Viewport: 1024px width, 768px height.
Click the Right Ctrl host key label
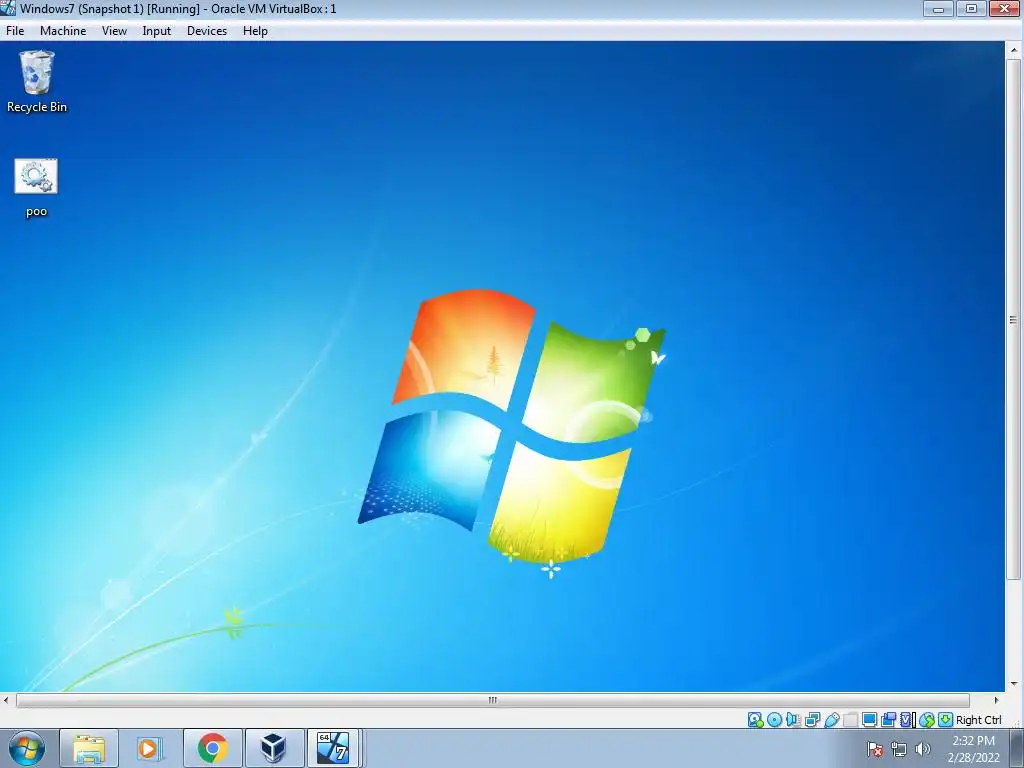(x=978, y=720)
